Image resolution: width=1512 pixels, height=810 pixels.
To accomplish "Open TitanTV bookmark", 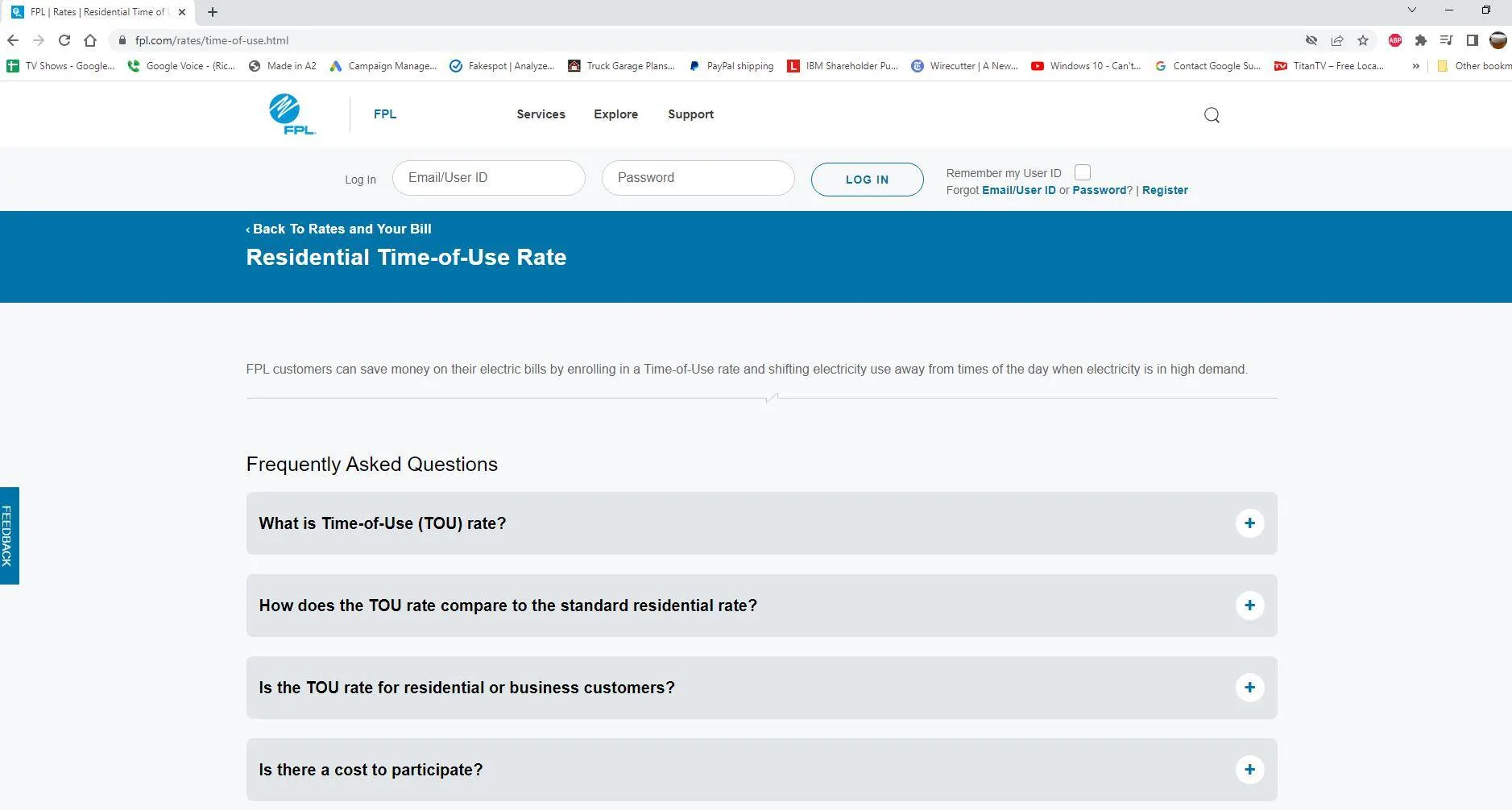I will click(x=1329, y=66).
